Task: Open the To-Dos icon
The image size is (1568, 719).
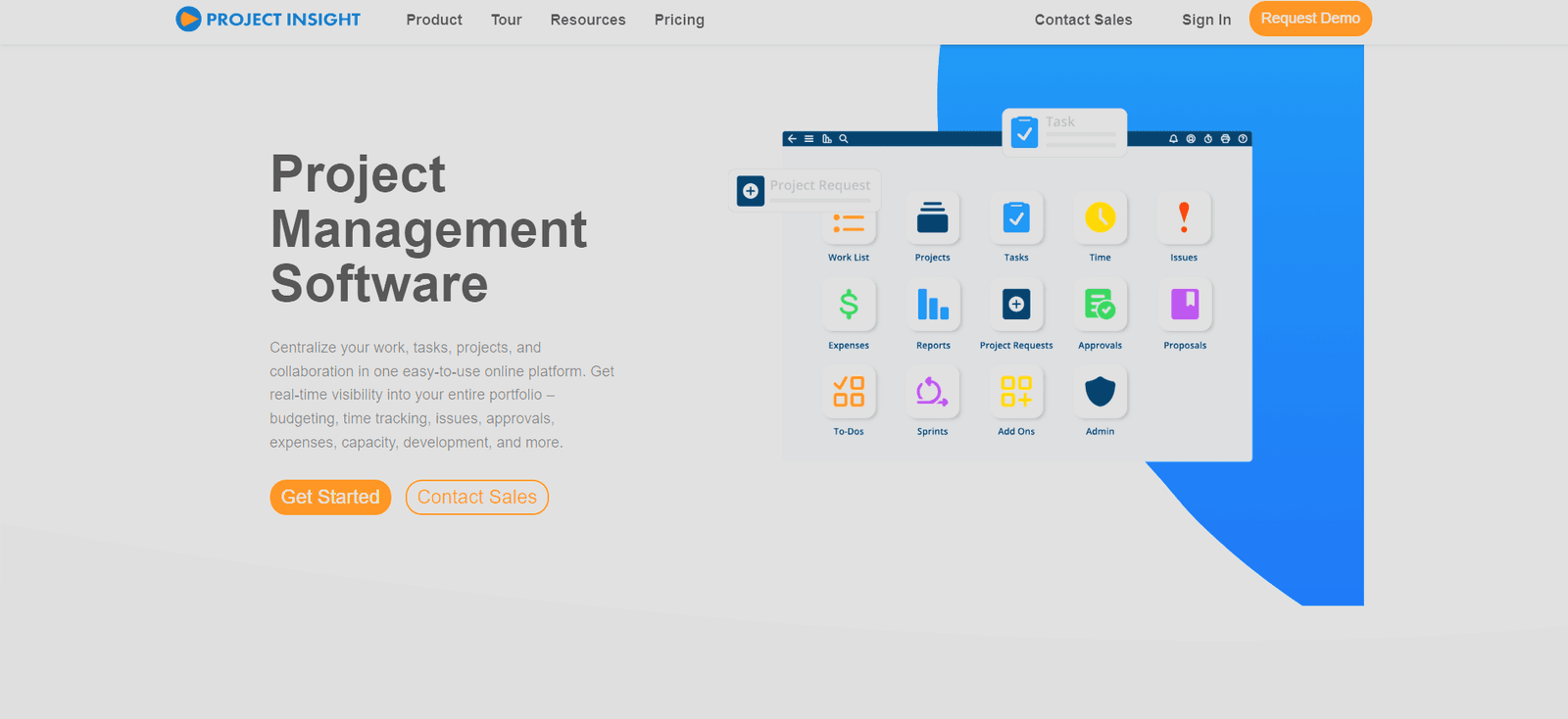Action: [849, 392]
